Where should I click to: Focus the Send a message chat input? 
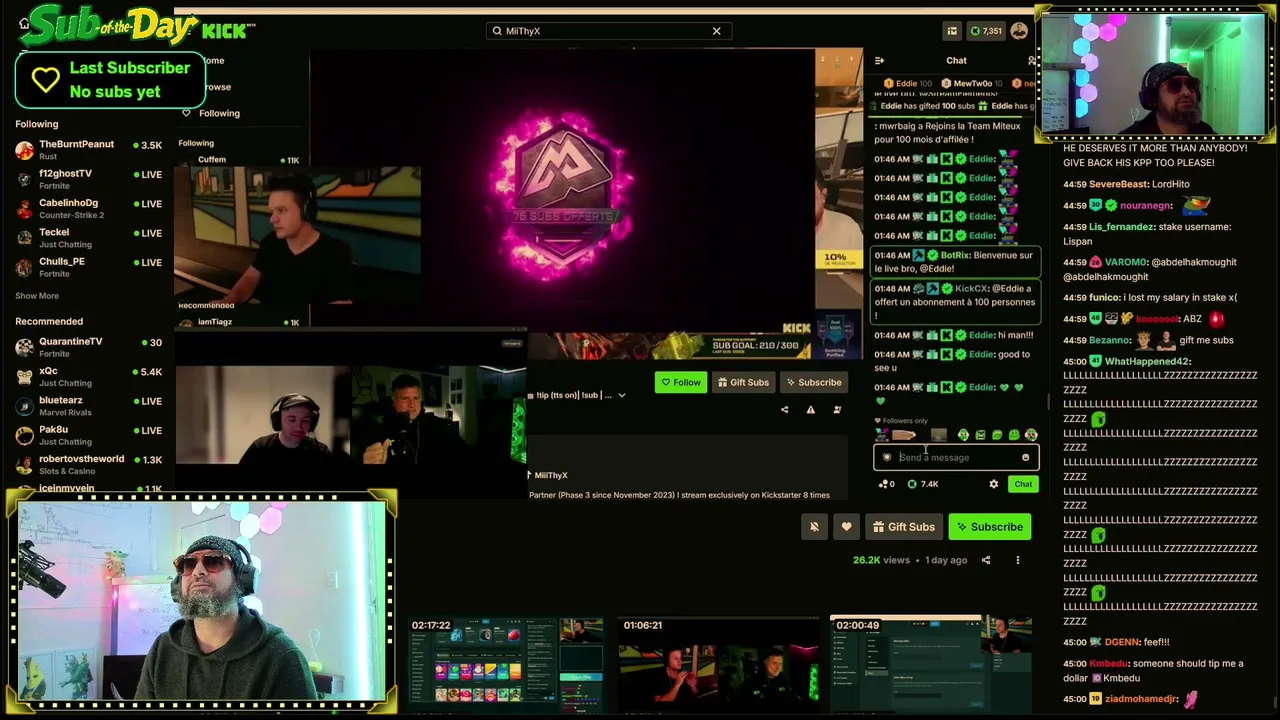[x=956, y=457]
